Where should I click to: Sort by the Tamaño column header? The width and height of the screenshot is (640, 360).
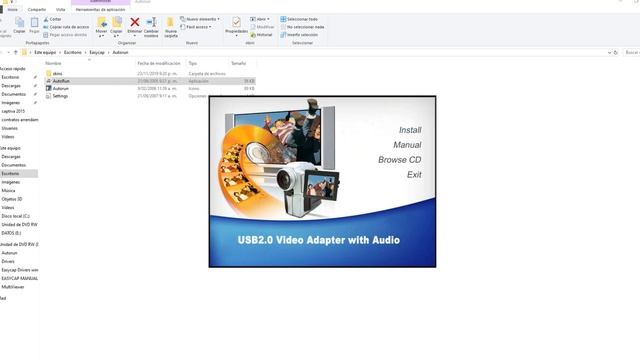pos(238,63)
